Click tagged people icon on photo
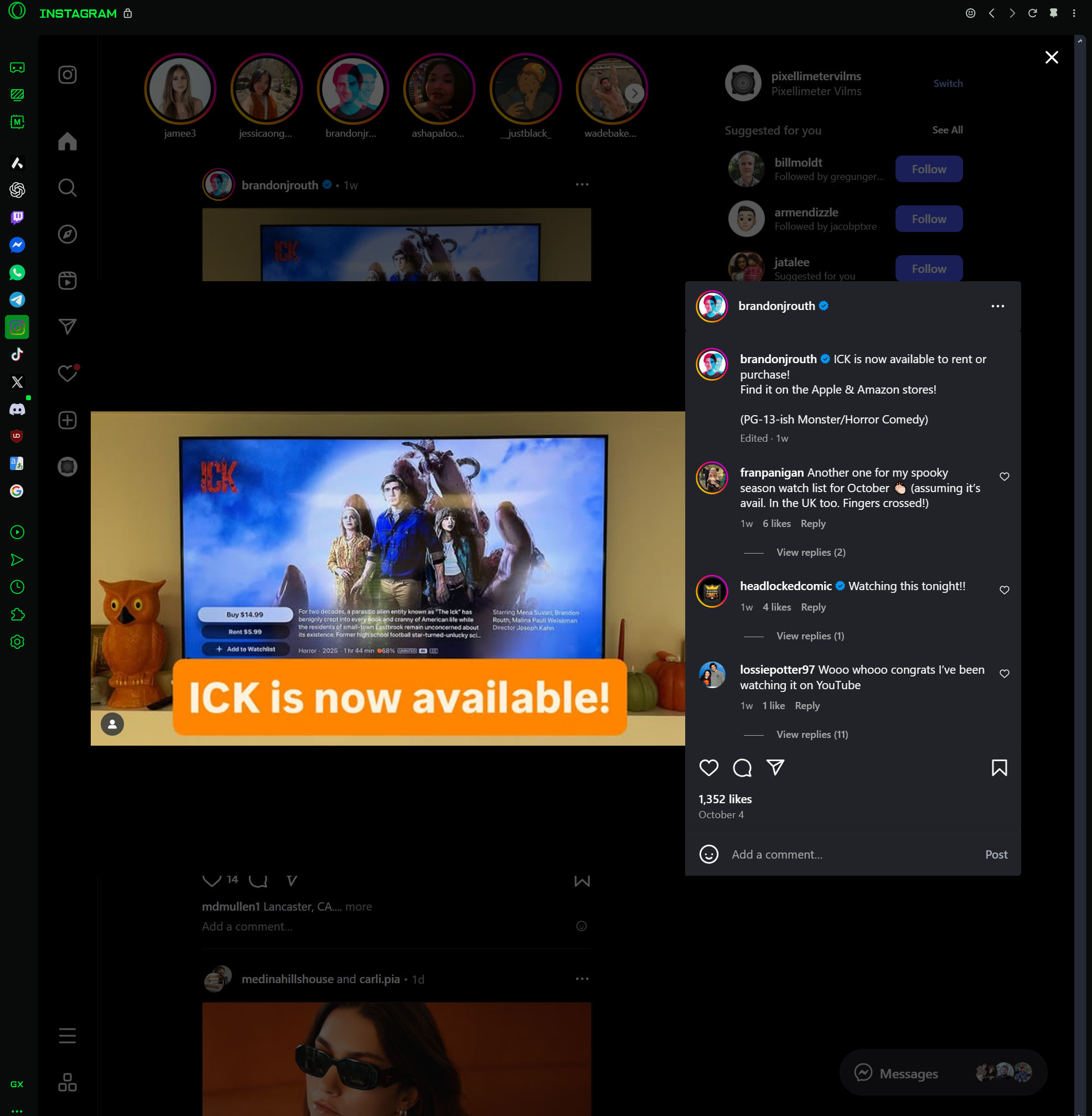The width and height of the screenshot is (1092, 1116). 112,724
